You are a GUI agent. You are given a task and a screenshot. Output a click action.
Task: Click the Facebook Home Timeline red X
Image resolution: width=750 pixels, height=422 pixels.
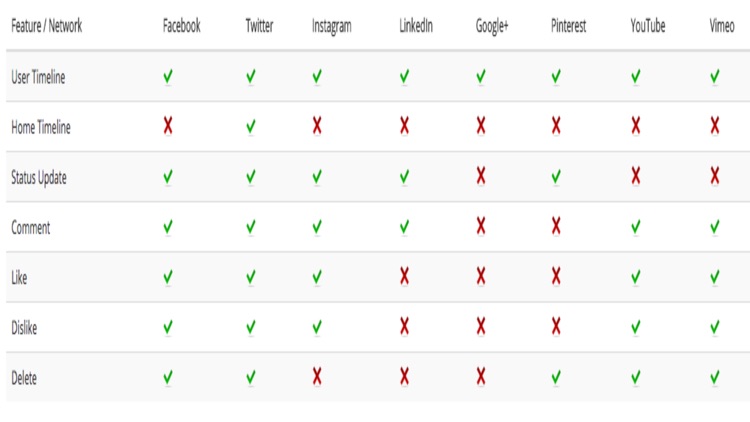pyautogui.click(x=168, y=126)
